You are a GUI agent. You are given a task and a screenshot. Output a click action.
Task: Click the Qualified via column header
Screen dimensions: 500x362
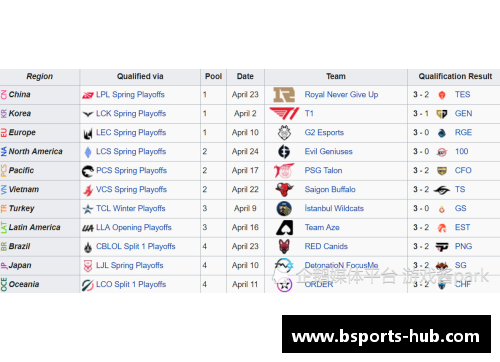[140, 76]
